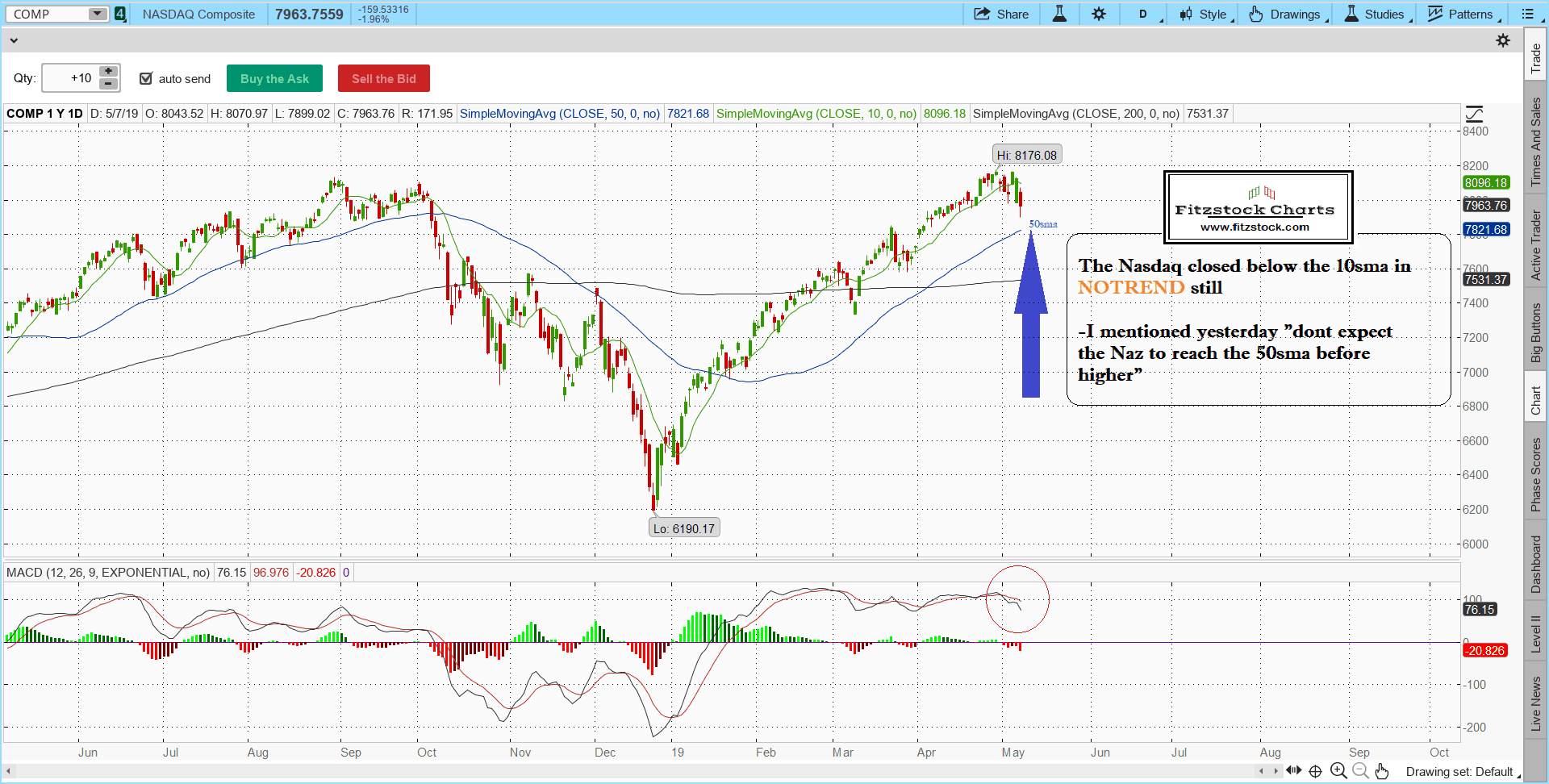Click the Buy the Ask button

coord(274,78)
